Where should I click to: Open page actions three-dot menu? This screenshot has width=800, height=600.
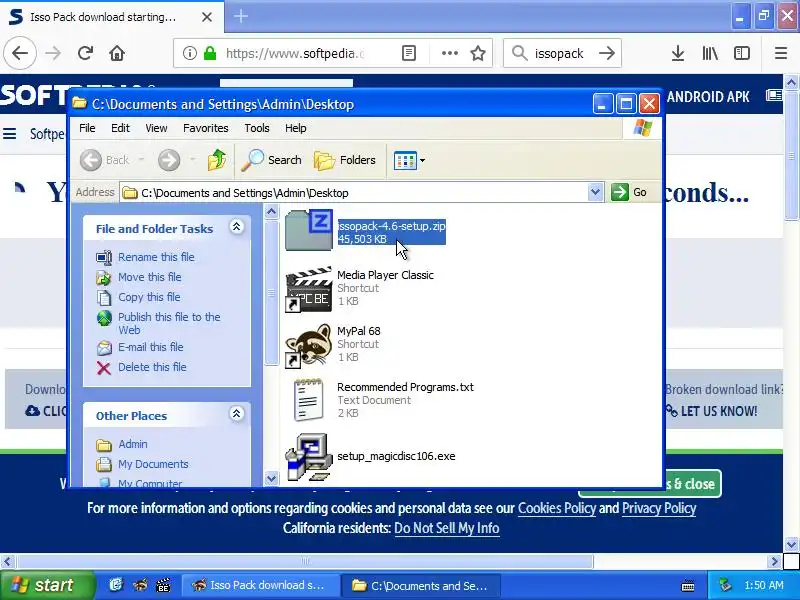pyautogui.click(x=449, y=53)
